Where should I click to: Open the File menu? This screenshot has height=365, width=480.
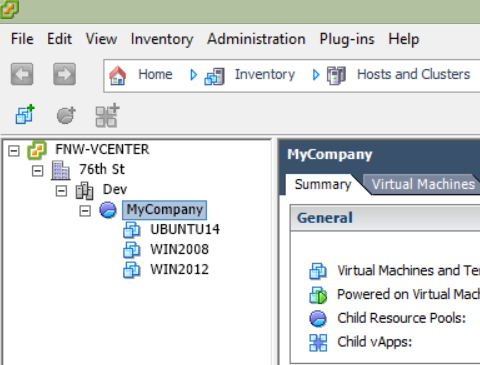22,39
